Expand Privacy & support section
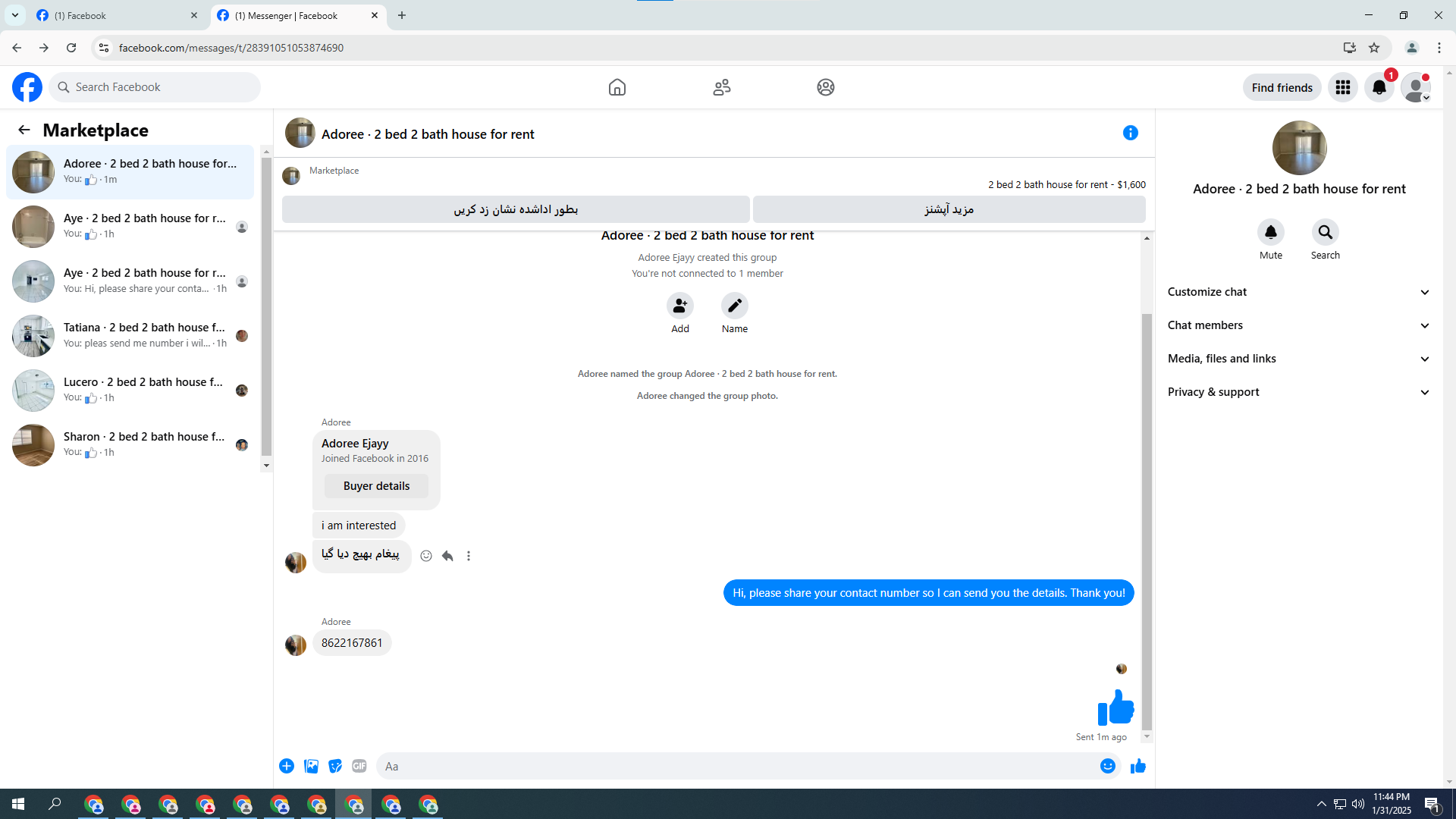This screenshot has width=1456, height=819. point(1298,392)
